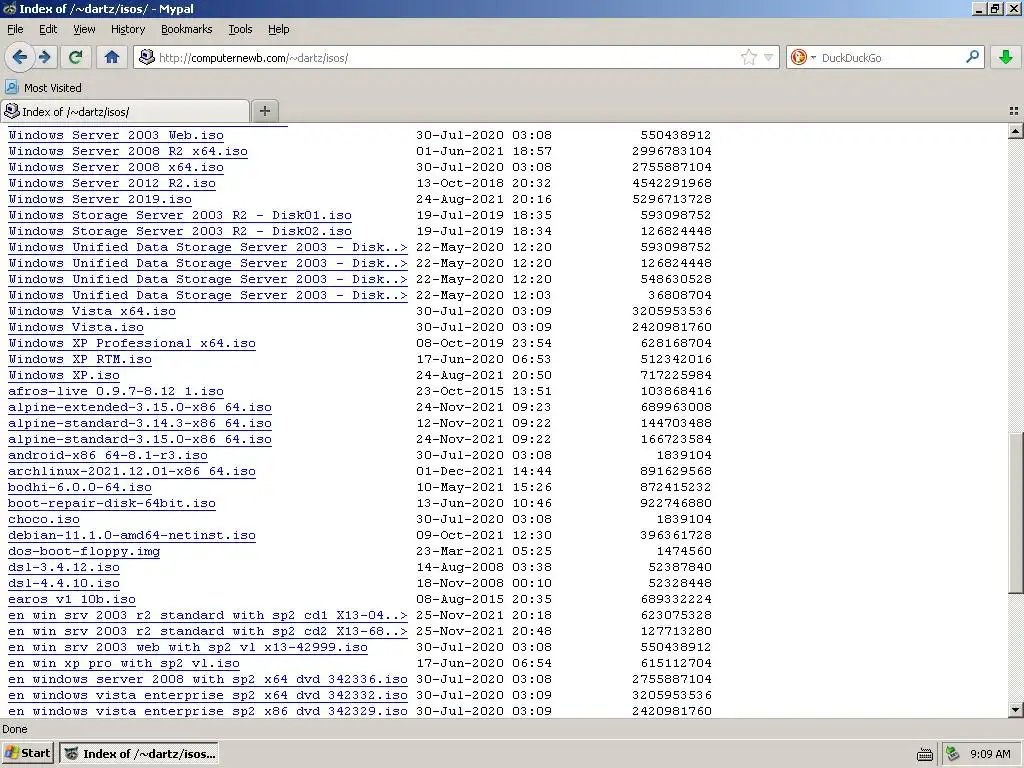1024x768 pixels.
Task: Open the View menu
Action: pos(84,29)
